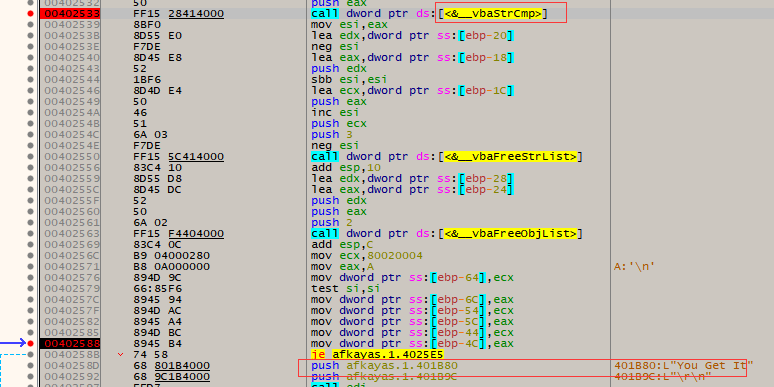Select address 00402571 in the address column
Screen dimensions: 774x387
(72, 267)
